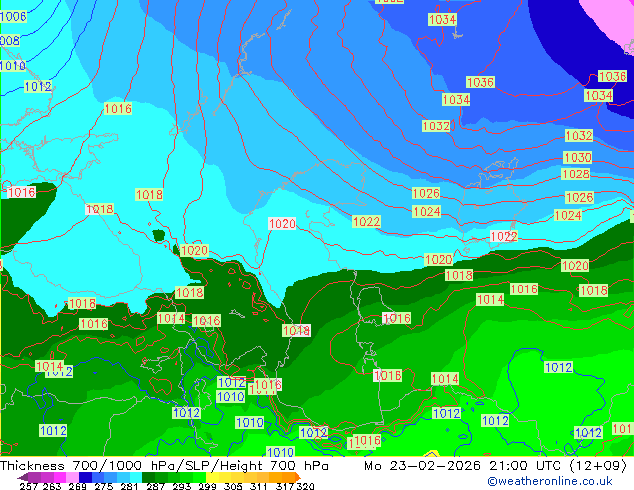Click the forecast time 'Mo 23-02-2026 21:00 UTC (12+09)'
Viewport: 634px width, 490px height.
[495, 466]
